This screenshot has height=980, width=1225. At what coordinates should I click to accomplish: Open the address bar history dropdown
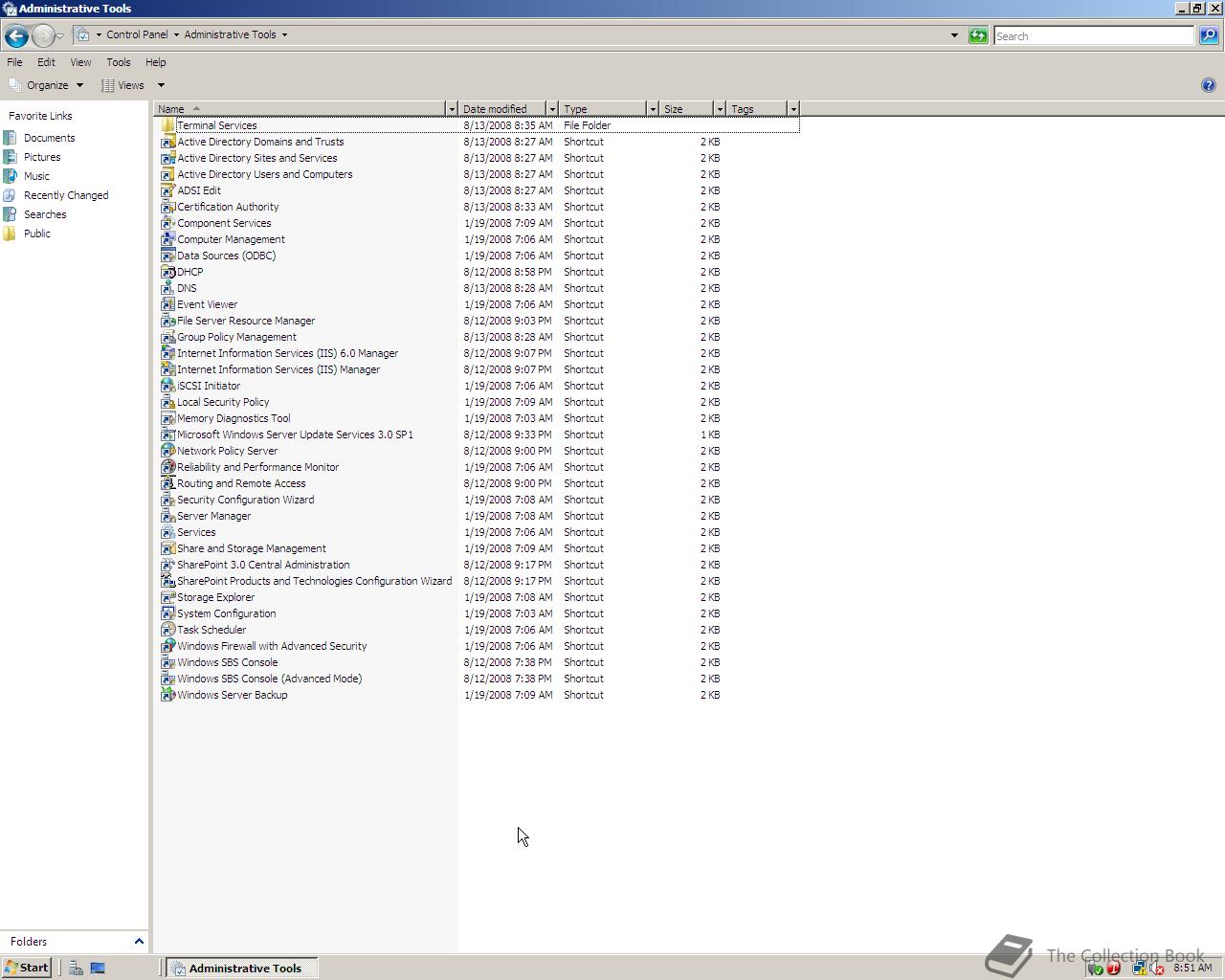(x=954, y=35)
